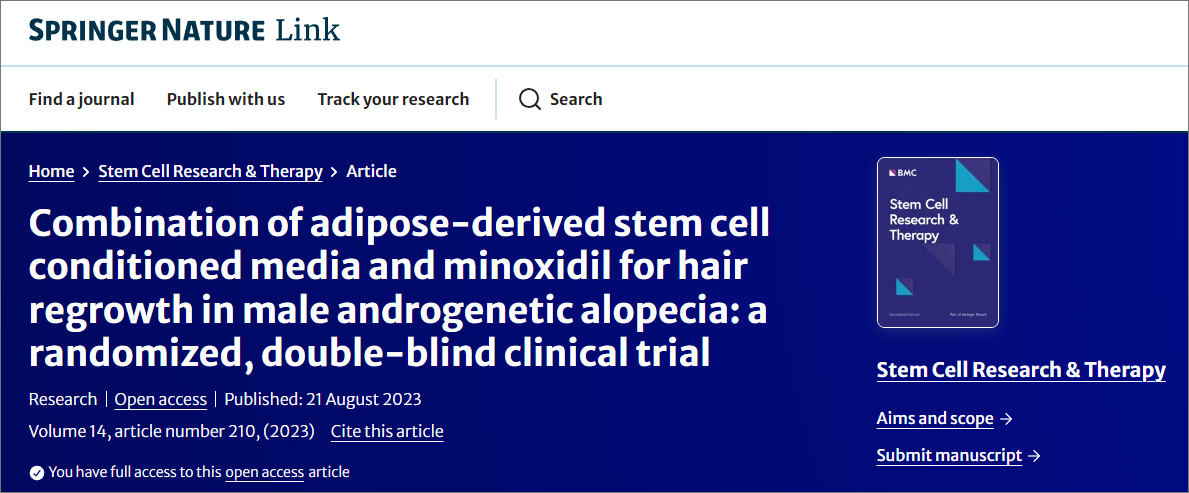Click the full access checkmark icon
Viewport: 1189px width, 493px height.
coord(37,472)
